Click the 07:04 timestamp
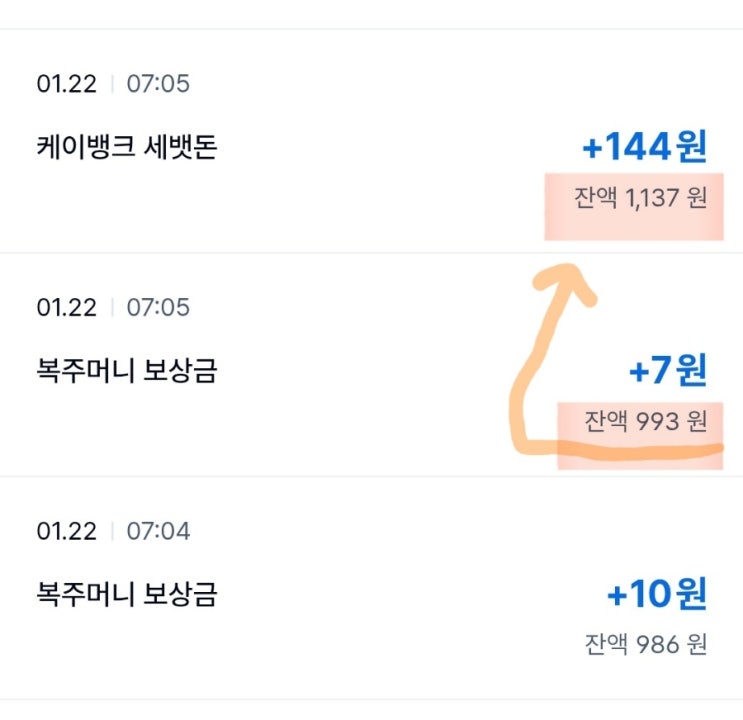The image size is (743, 720). pos(158,531)
